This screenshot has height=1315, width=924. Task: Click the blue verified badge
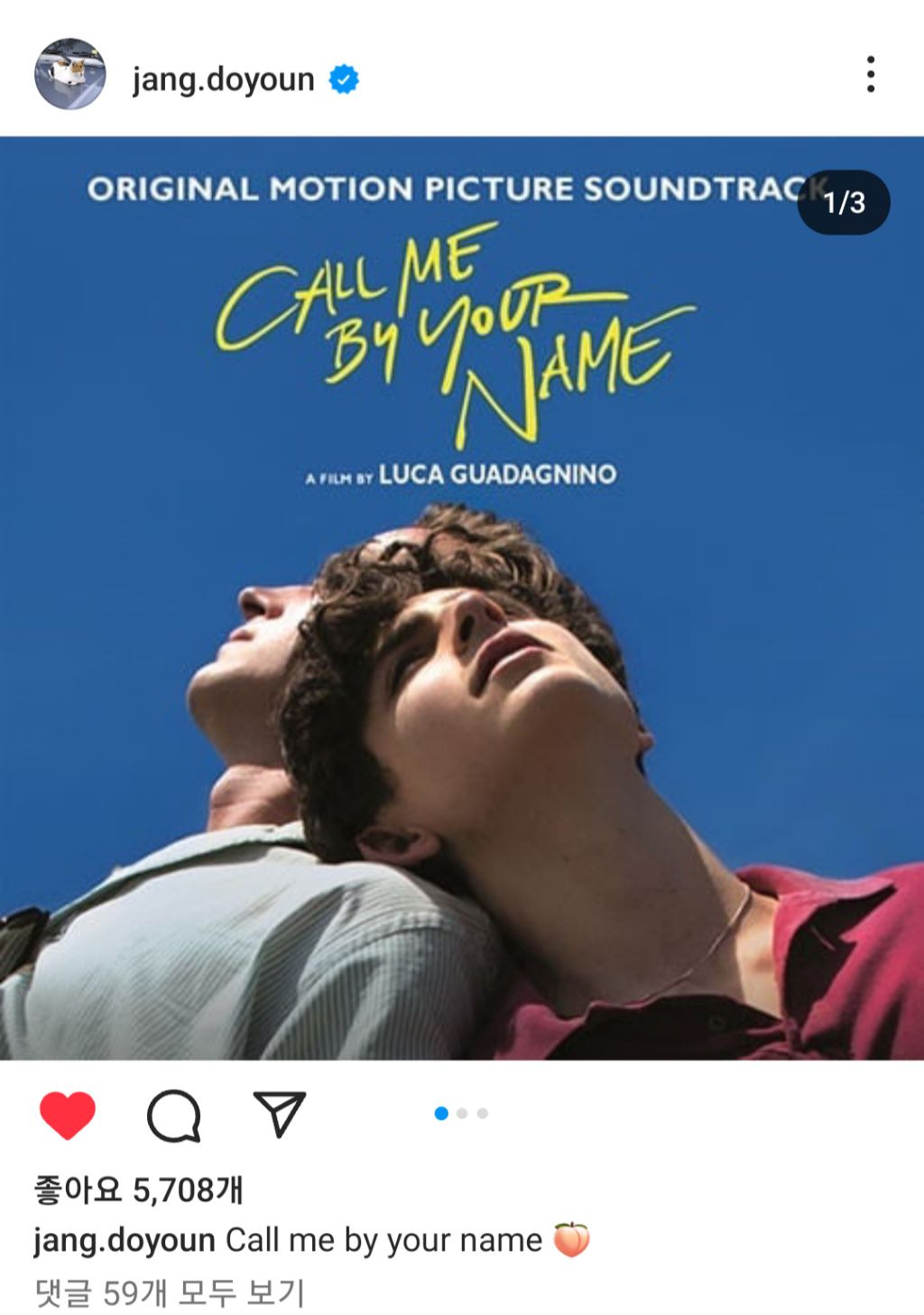[x=343, y=79]
